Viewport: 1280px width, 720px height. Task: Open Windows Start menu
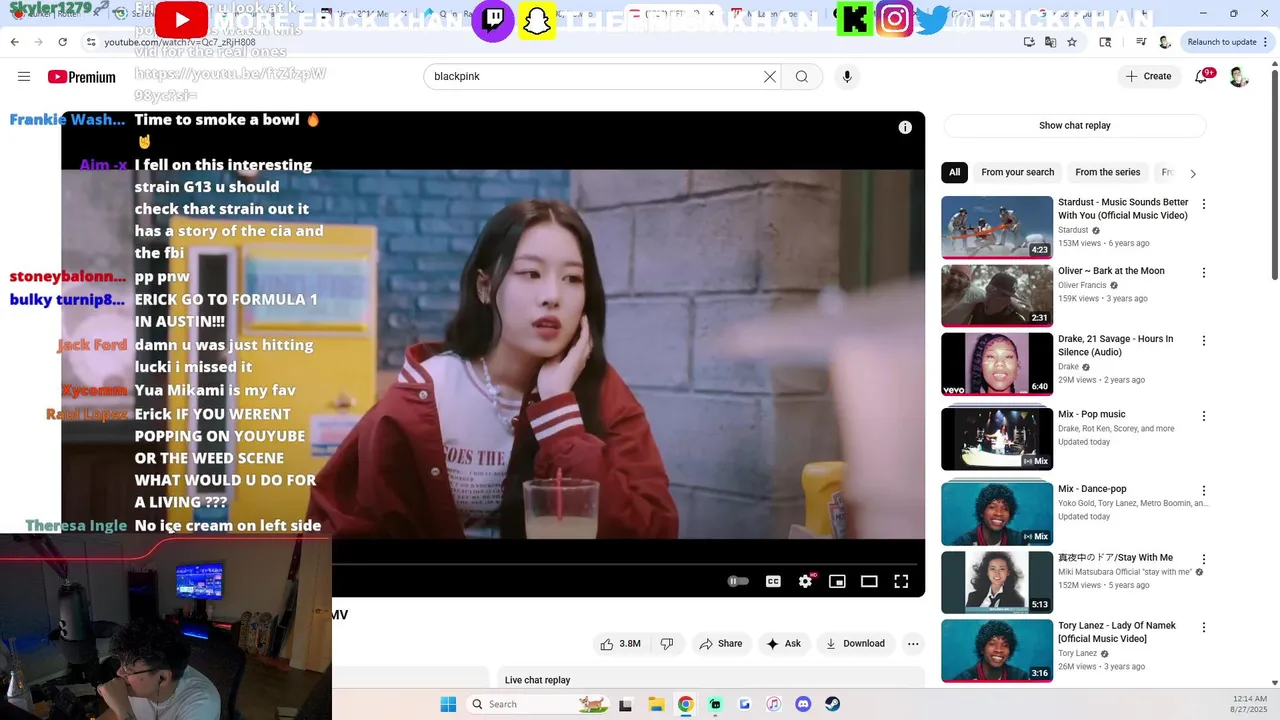(448, 704)
